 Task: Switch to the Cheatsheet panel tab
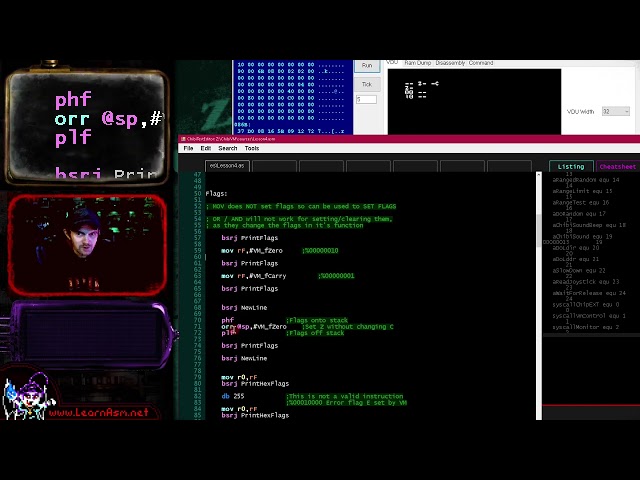point(618,167)
